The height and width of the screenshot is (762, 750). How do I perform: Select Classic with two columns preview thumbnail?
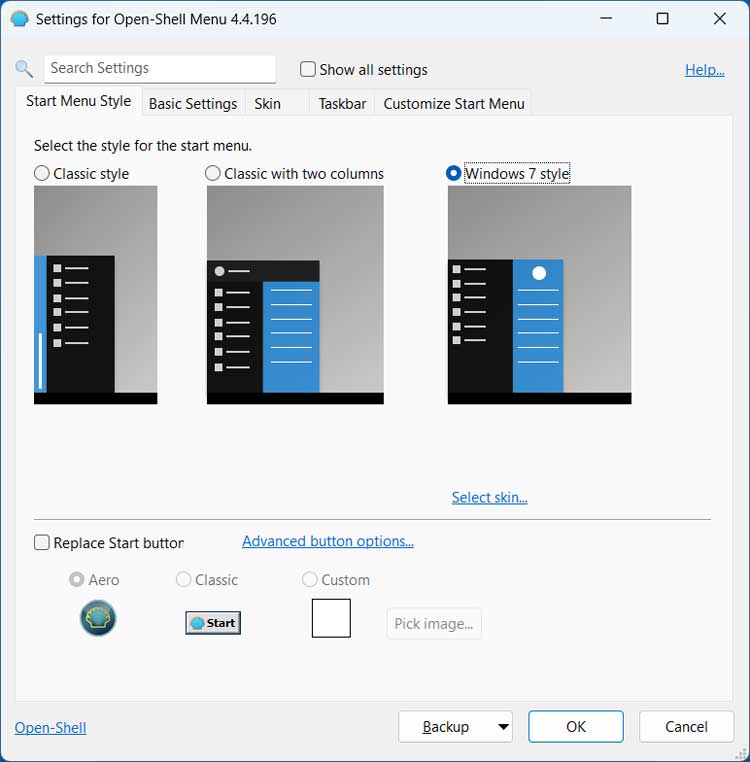pos(295,294)
